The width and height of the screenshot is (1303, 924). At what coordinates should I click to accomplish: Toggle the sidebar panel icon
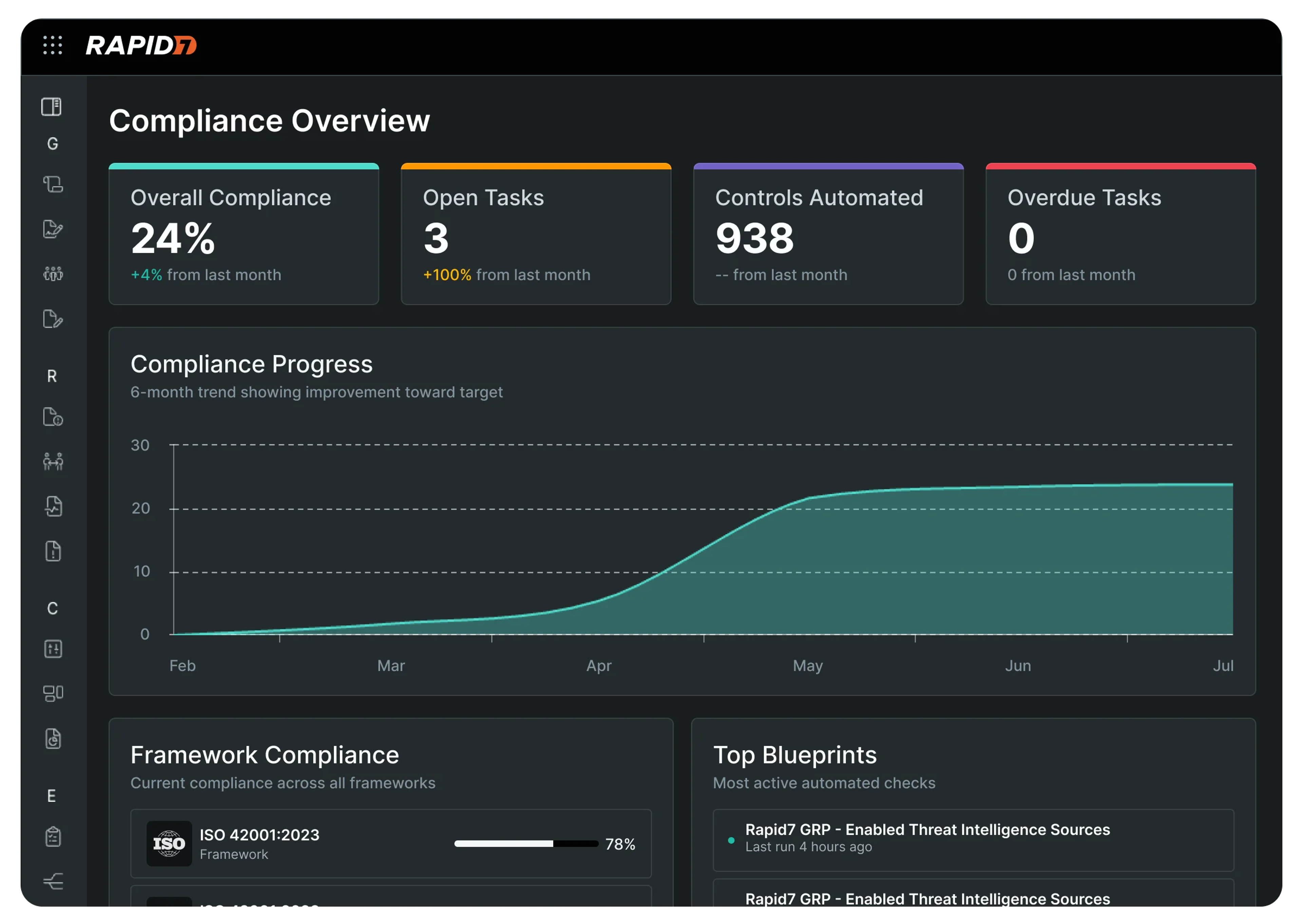(x=52, y=107)
